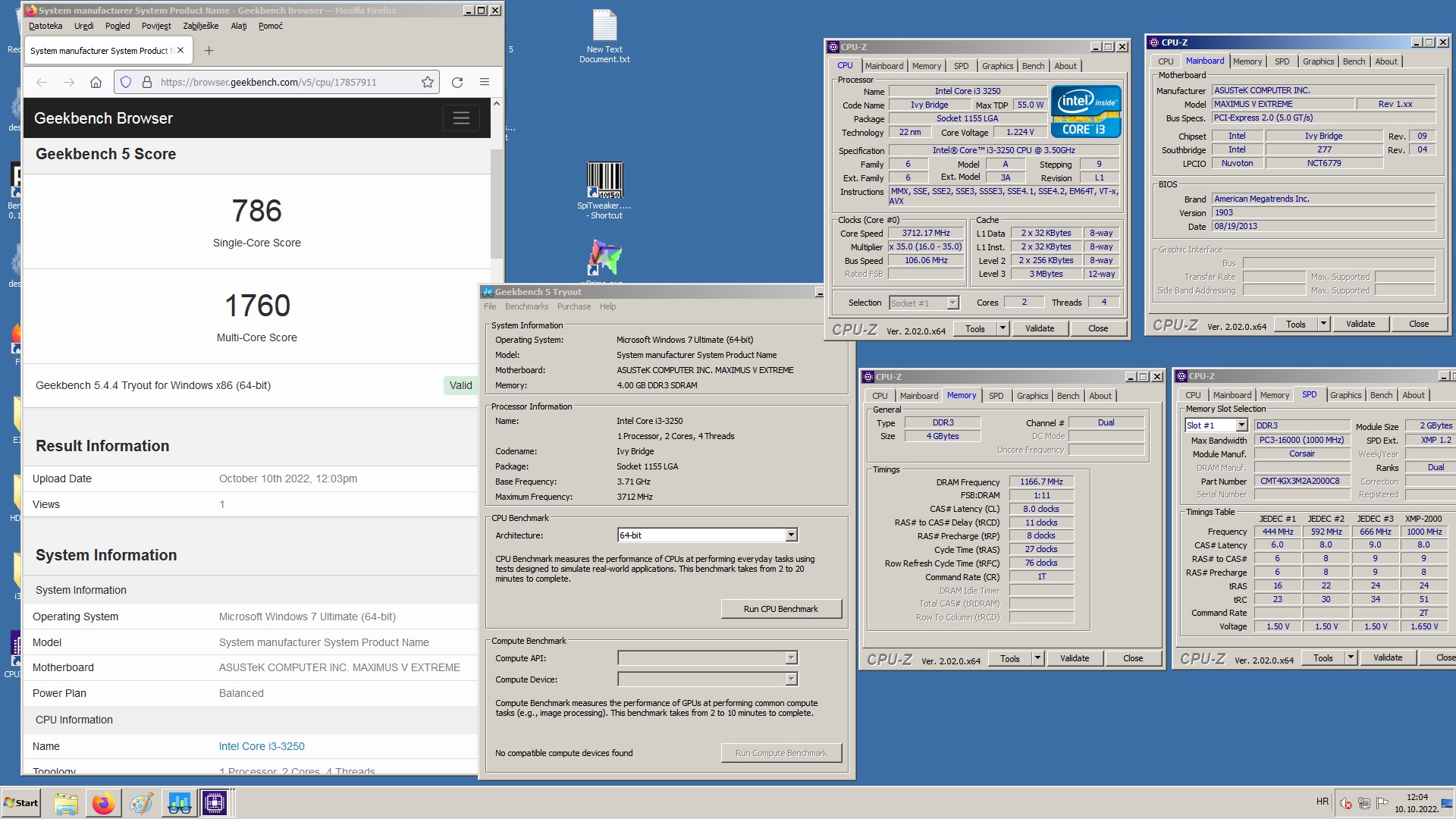Click the Firefox page vertical scrollbar

tap(497, 203)
